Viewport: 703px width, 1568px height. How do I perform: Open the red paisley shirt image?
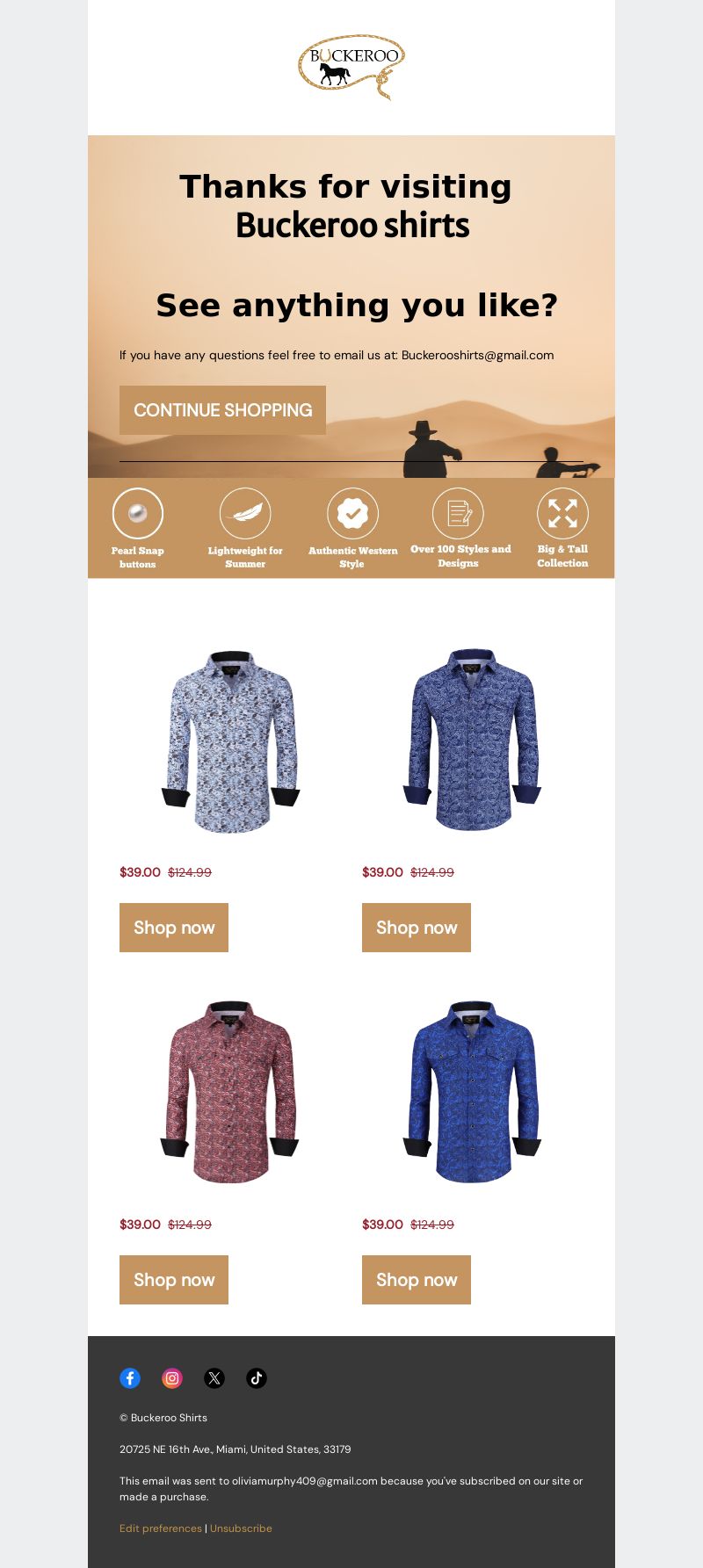click(230, 1093)
